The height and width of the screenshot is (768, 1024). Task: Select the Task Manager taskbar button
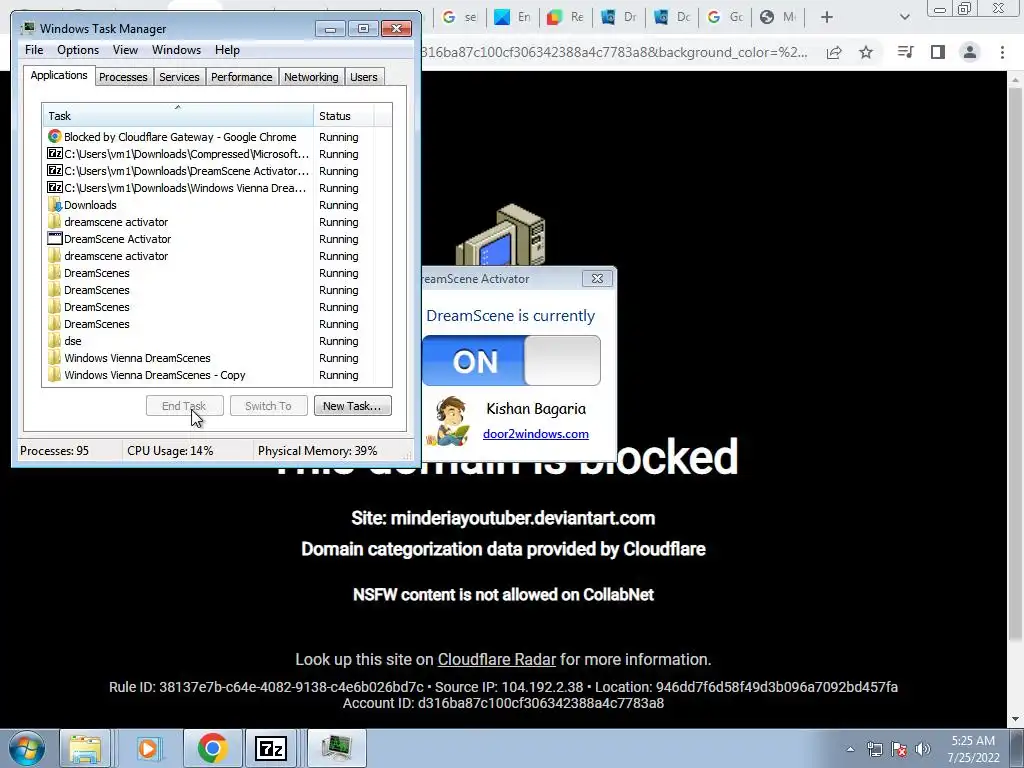coord(336,748)
